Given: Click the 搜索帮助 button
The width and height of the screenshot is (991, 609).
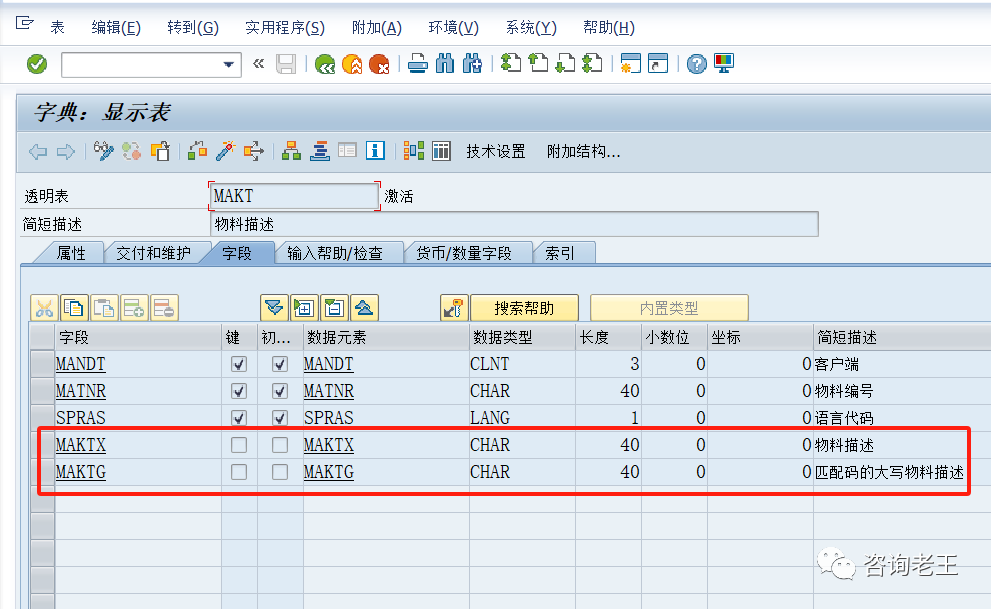Looking at the screenshot, I should click(x=523, y=308).
